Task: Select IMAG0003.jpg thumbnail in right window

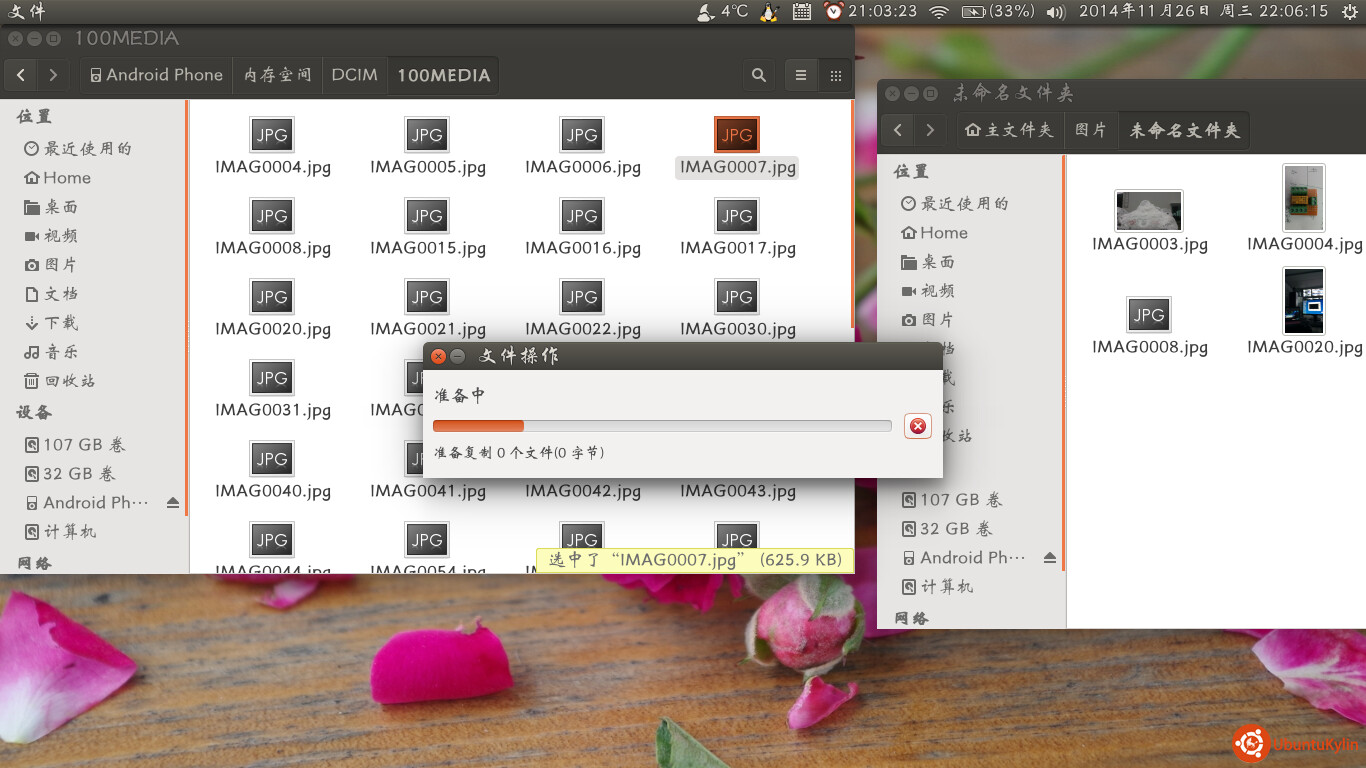Action: (x=1148, y=211)
